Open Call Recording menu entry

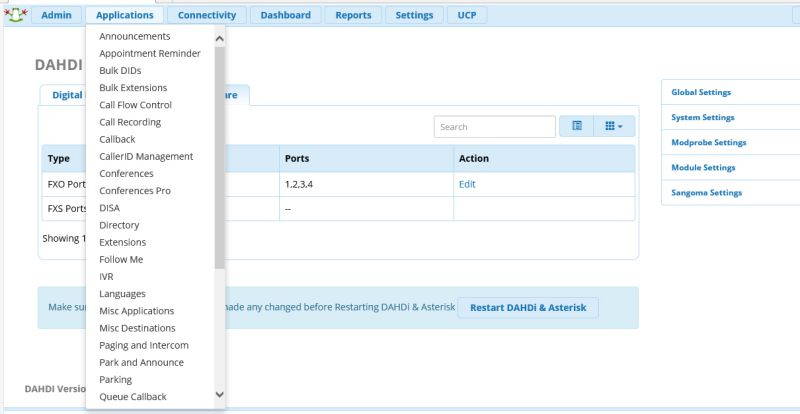click(x=130, y=122)
